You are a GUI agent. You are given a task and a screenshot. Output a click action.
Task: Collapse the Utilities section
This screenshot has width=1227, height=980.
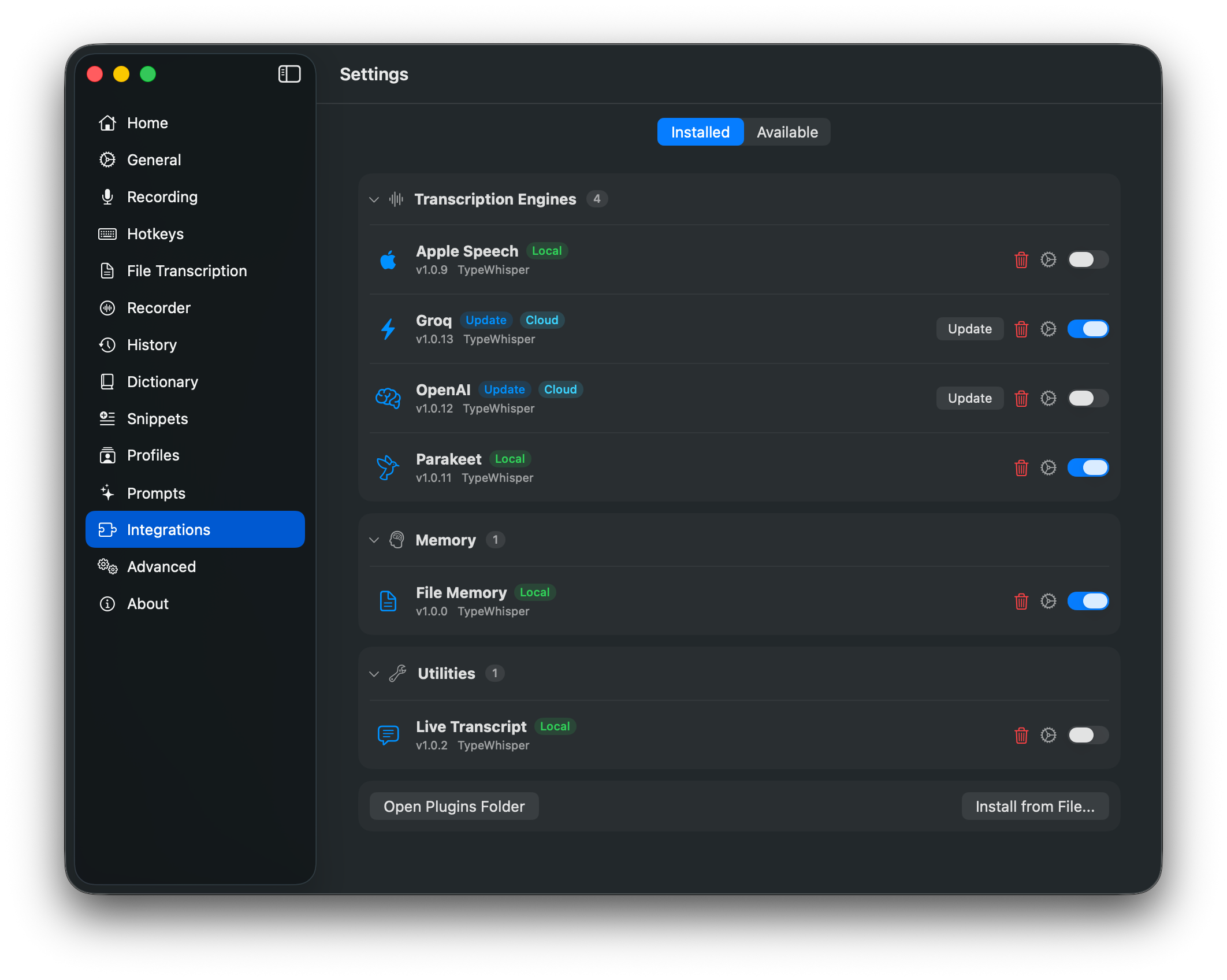pos(374,673)
